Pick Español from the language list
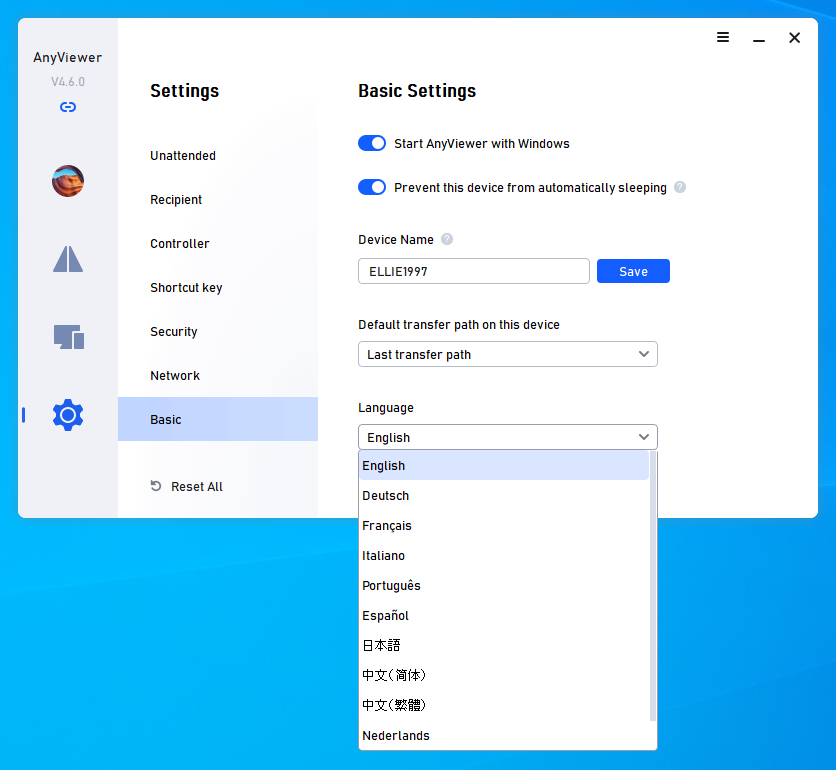 (504, 615)
